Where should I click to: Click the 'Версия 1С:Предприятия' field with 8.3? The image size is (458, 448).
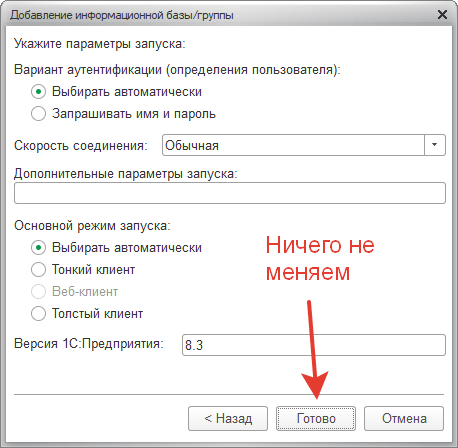tap(314, 345)
